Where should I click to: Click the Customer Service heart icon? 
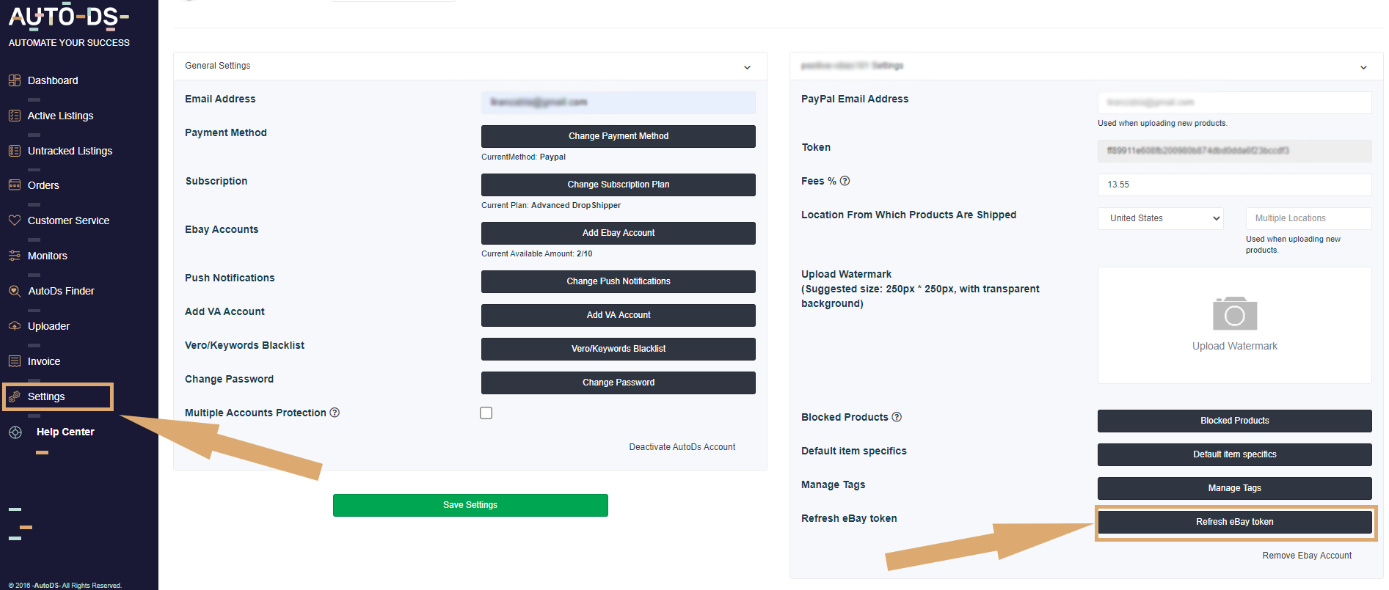click(14, 220)
